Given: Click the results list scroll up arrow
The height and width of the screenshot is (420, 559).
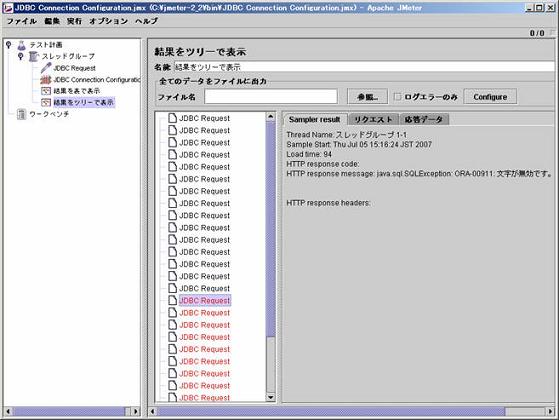Looking at the screenshot, I should [271, 117].
